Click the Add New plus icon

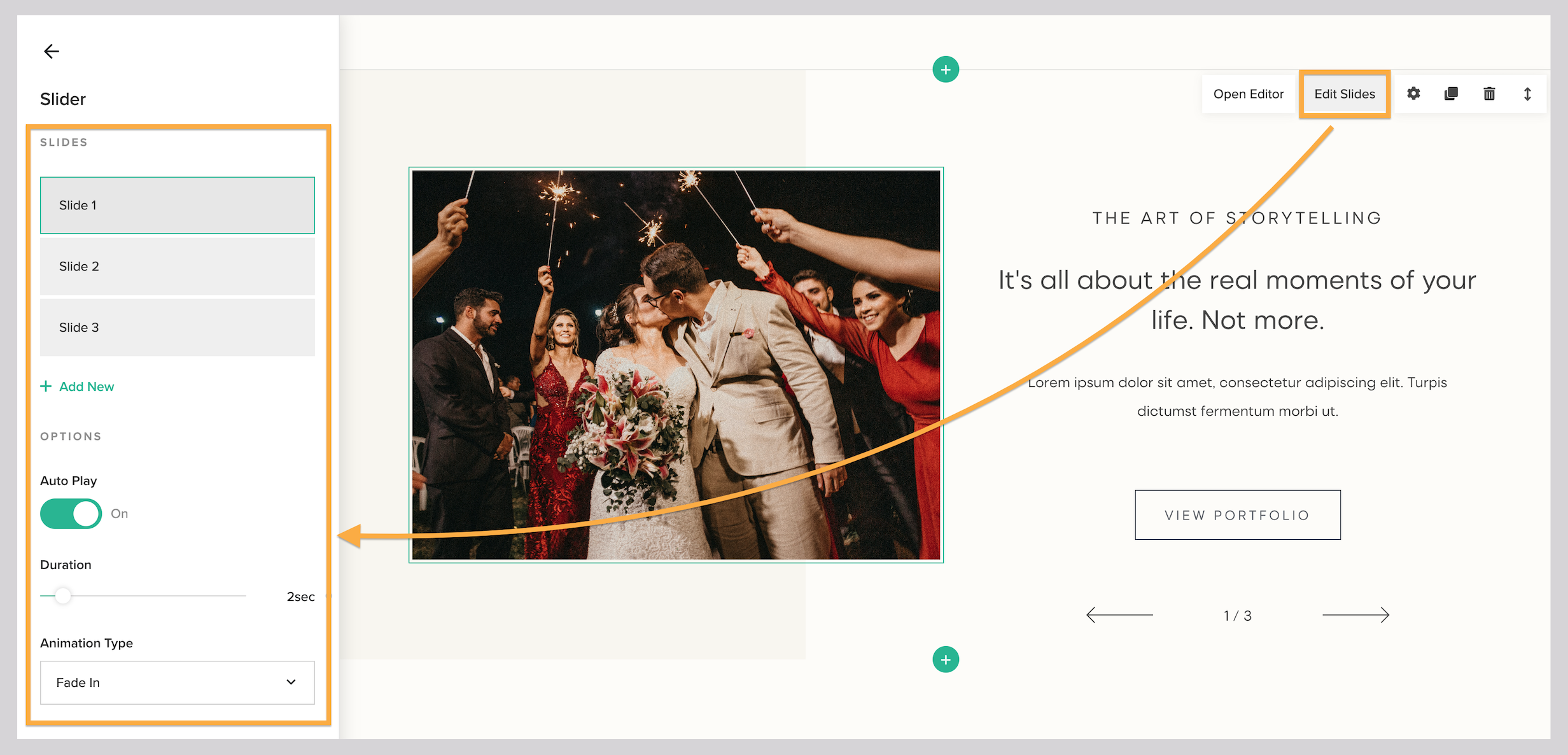point(46,386)
